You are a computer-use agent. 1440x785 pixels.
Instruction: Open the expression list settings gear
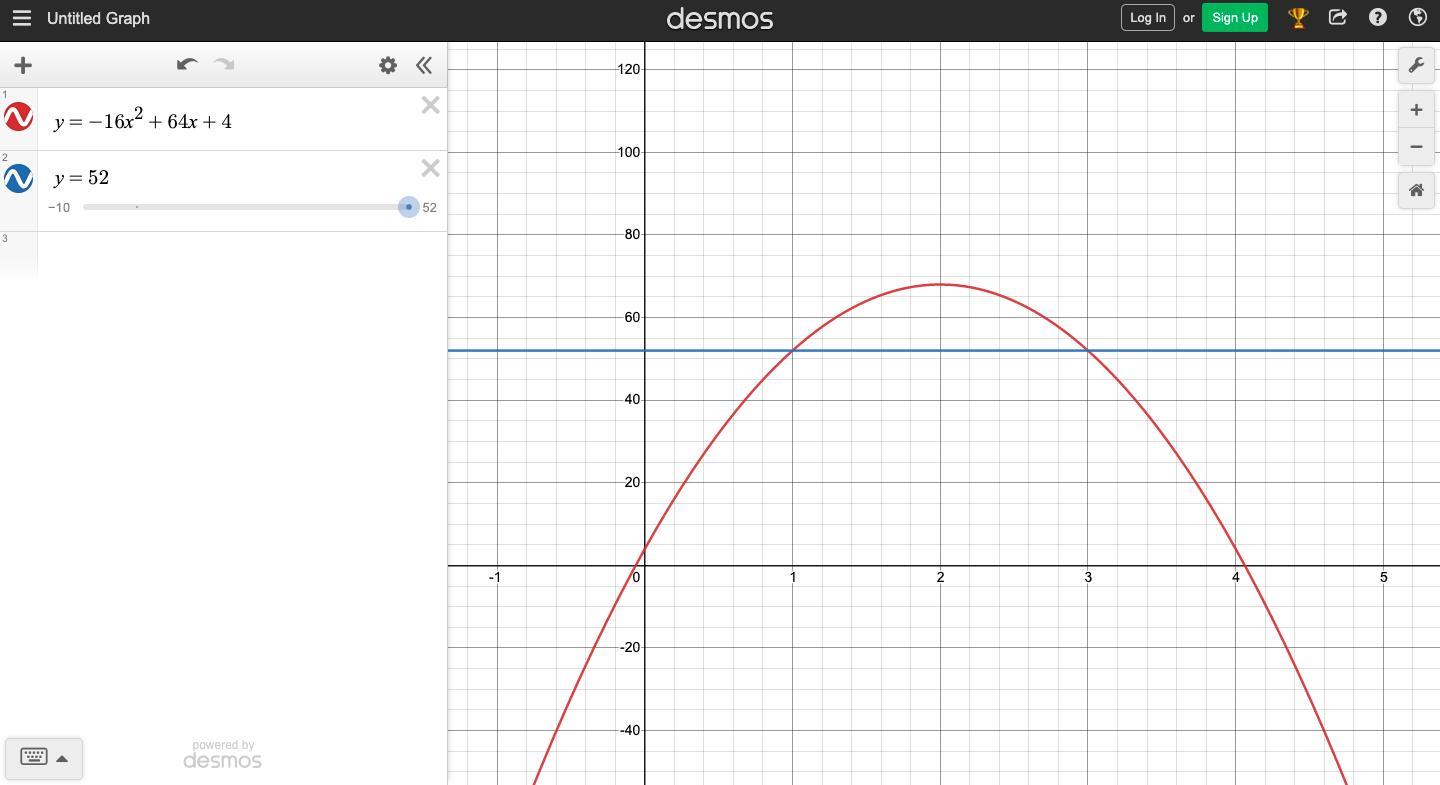[x=388, y=66]
